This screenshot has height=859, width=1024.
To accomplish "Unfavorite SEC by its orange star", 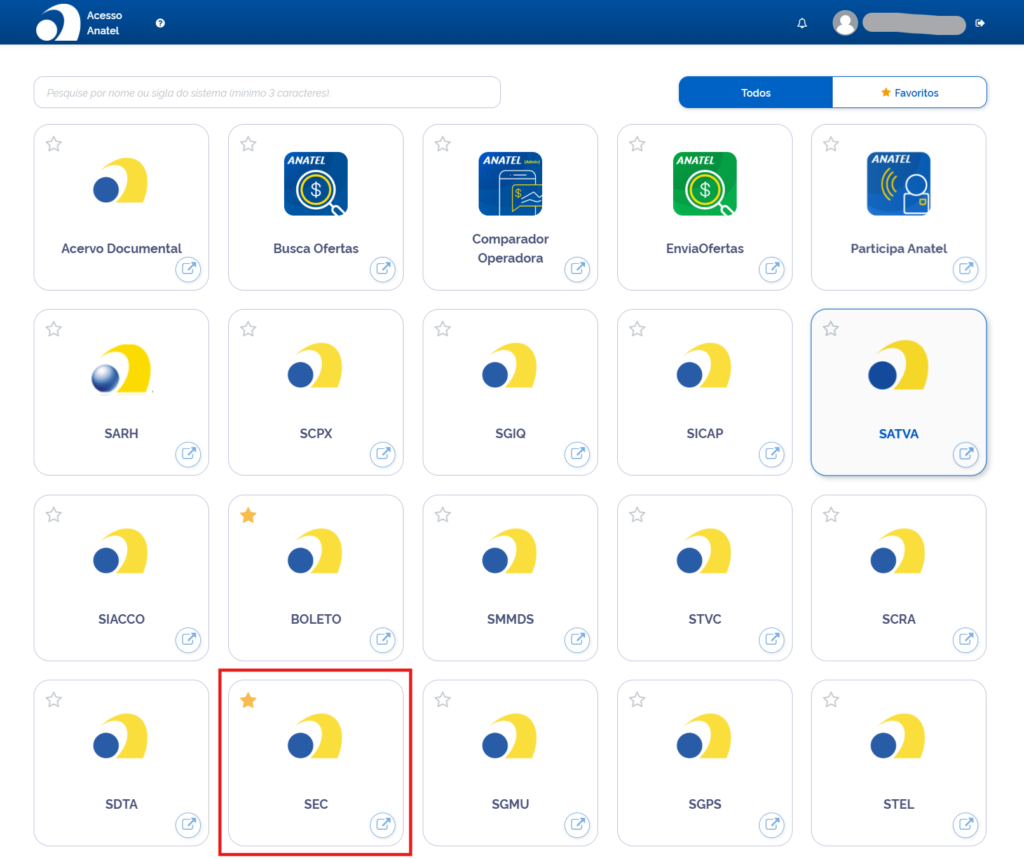I will coord(248,700).
